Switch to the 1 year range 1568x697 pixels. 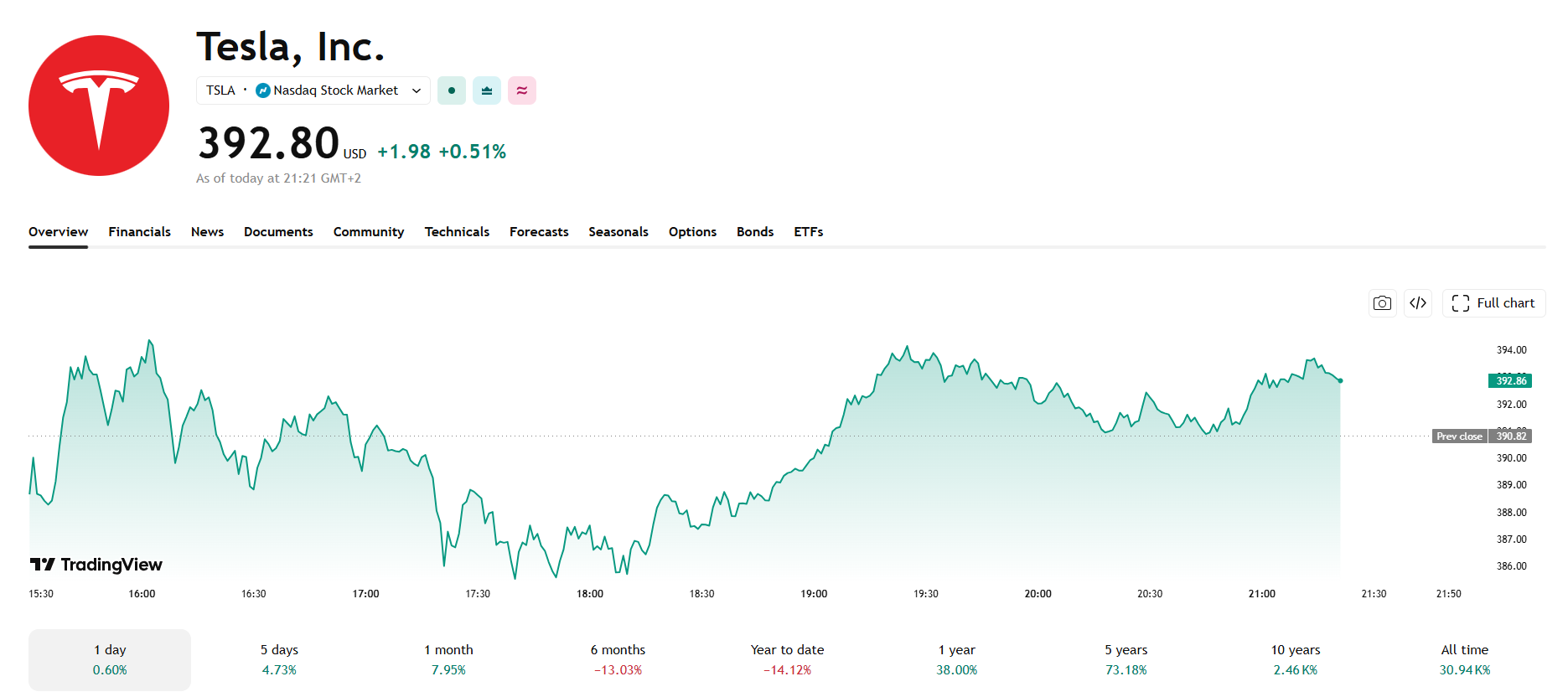click(957, 660)
